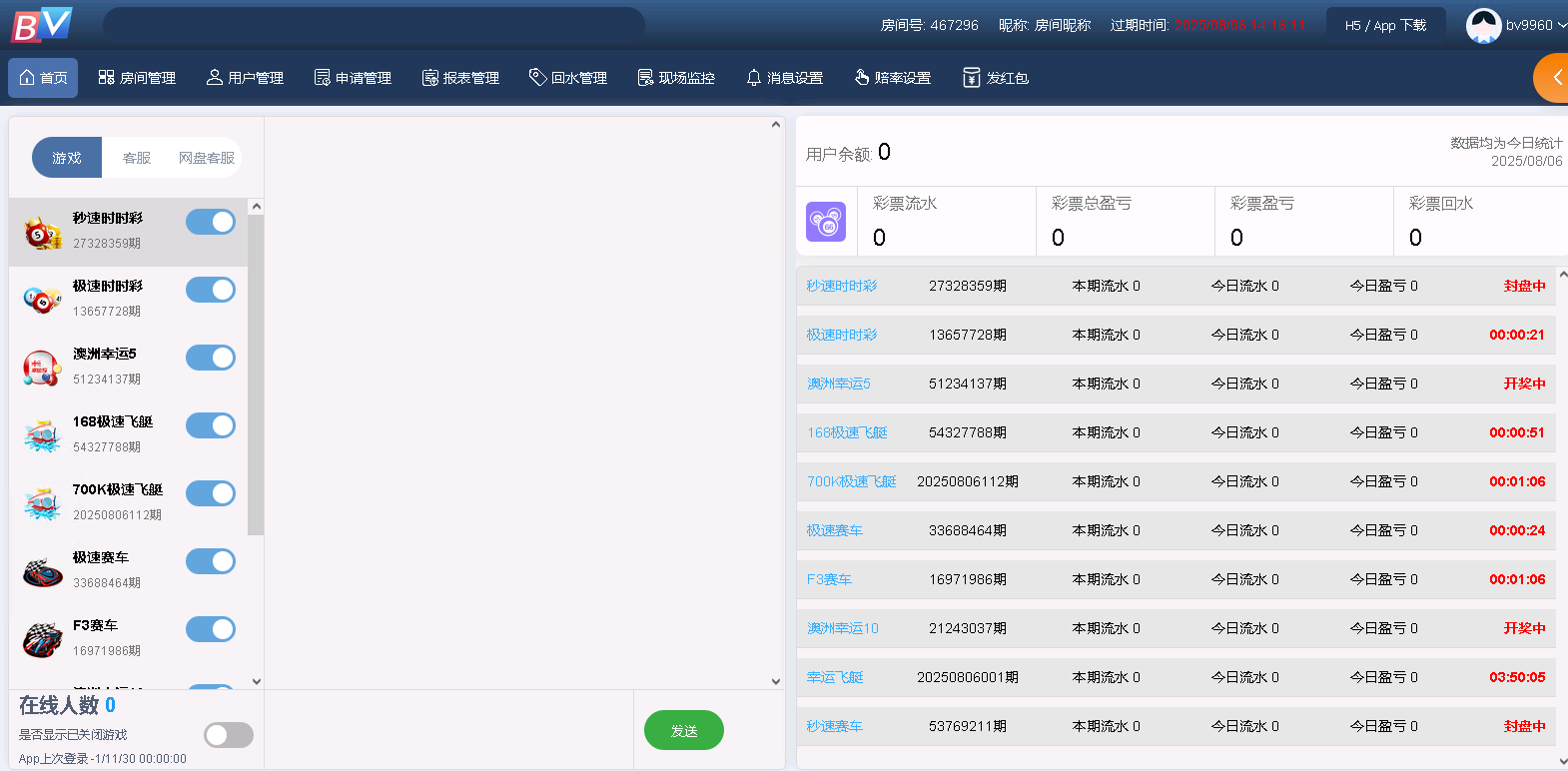Open the user avatar icon
The width and height of the screenshot is (1568, 771).
(x=1483, y=26)
